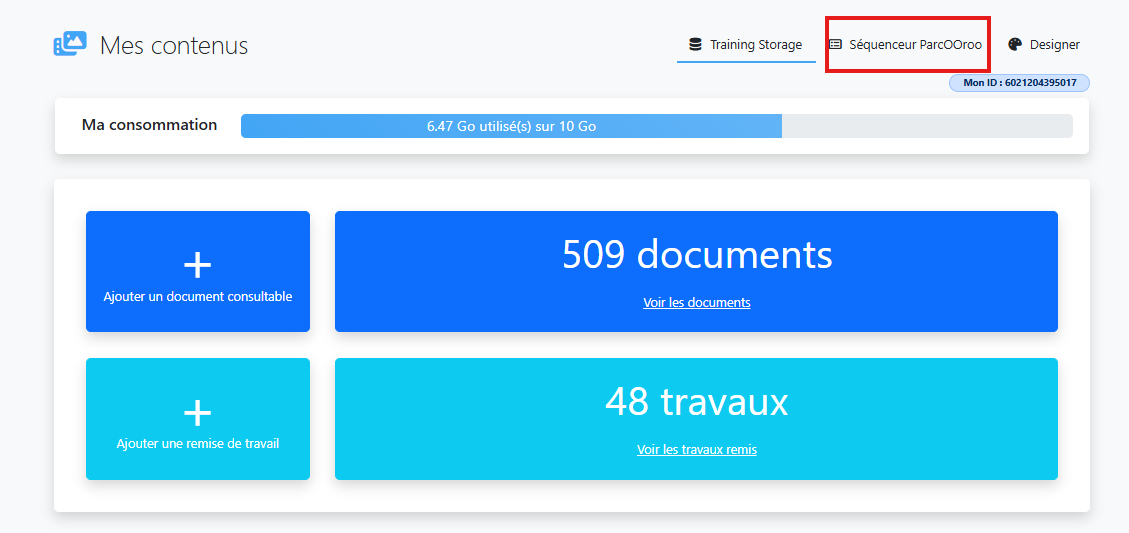Click the 6.47 Go storage usage bar
Screen dimensions: 1129x533
657,126
